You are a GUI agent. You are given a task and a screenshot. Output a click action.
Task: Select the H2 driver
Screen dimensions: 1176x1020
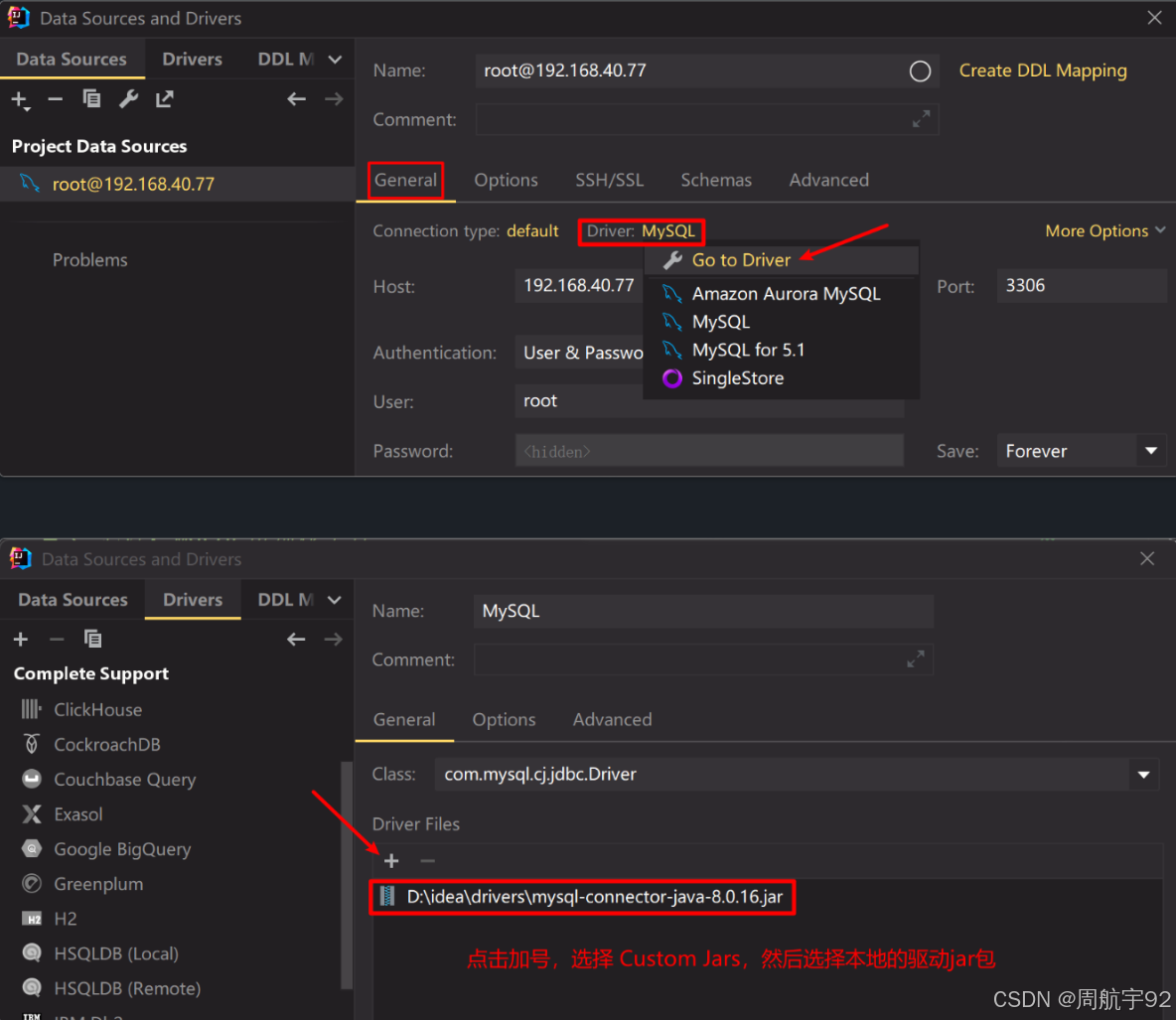click(x=66, y=919)
